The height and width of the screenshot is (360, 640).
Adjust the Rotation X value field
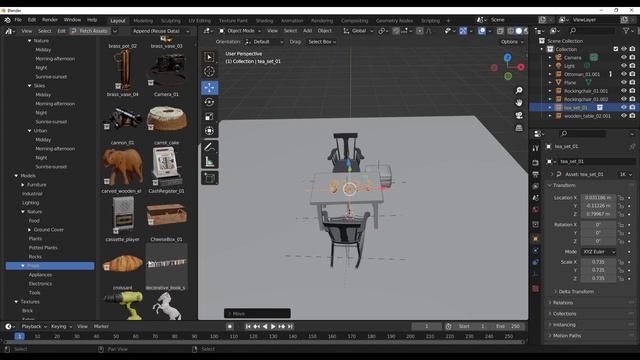(598, 225)
